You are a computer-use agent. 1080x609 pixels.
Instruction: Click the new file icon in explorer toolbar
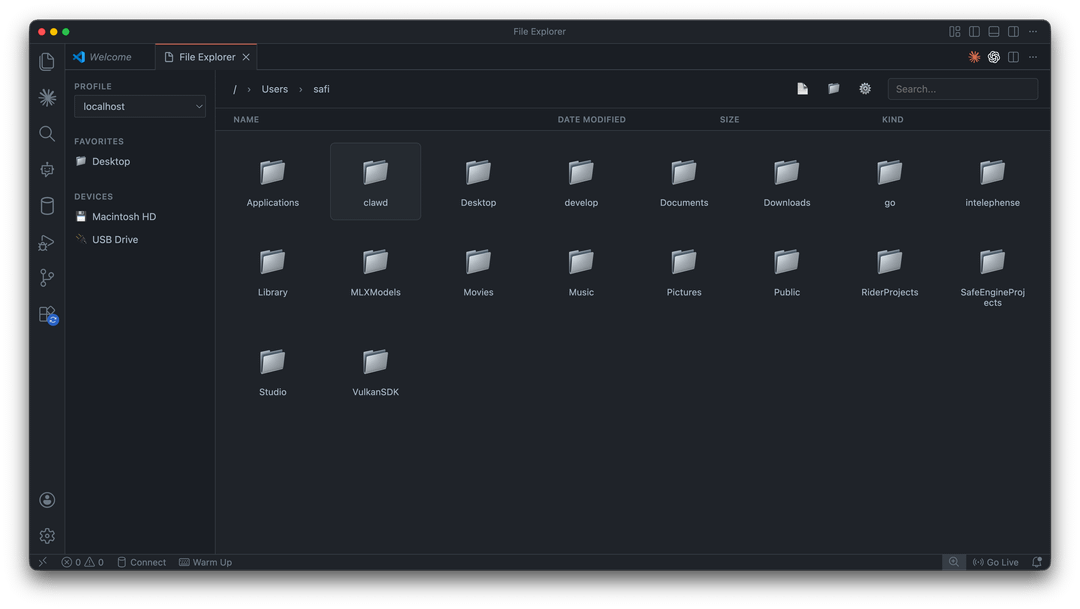click(x=802, y=89)
